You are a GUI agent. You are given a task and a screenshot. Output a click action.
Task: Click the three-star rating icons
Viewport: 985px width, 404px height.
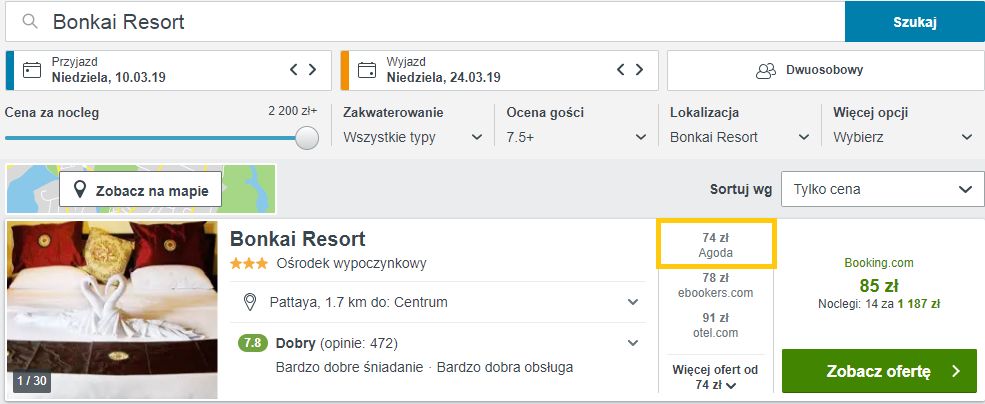click(250, 263)
